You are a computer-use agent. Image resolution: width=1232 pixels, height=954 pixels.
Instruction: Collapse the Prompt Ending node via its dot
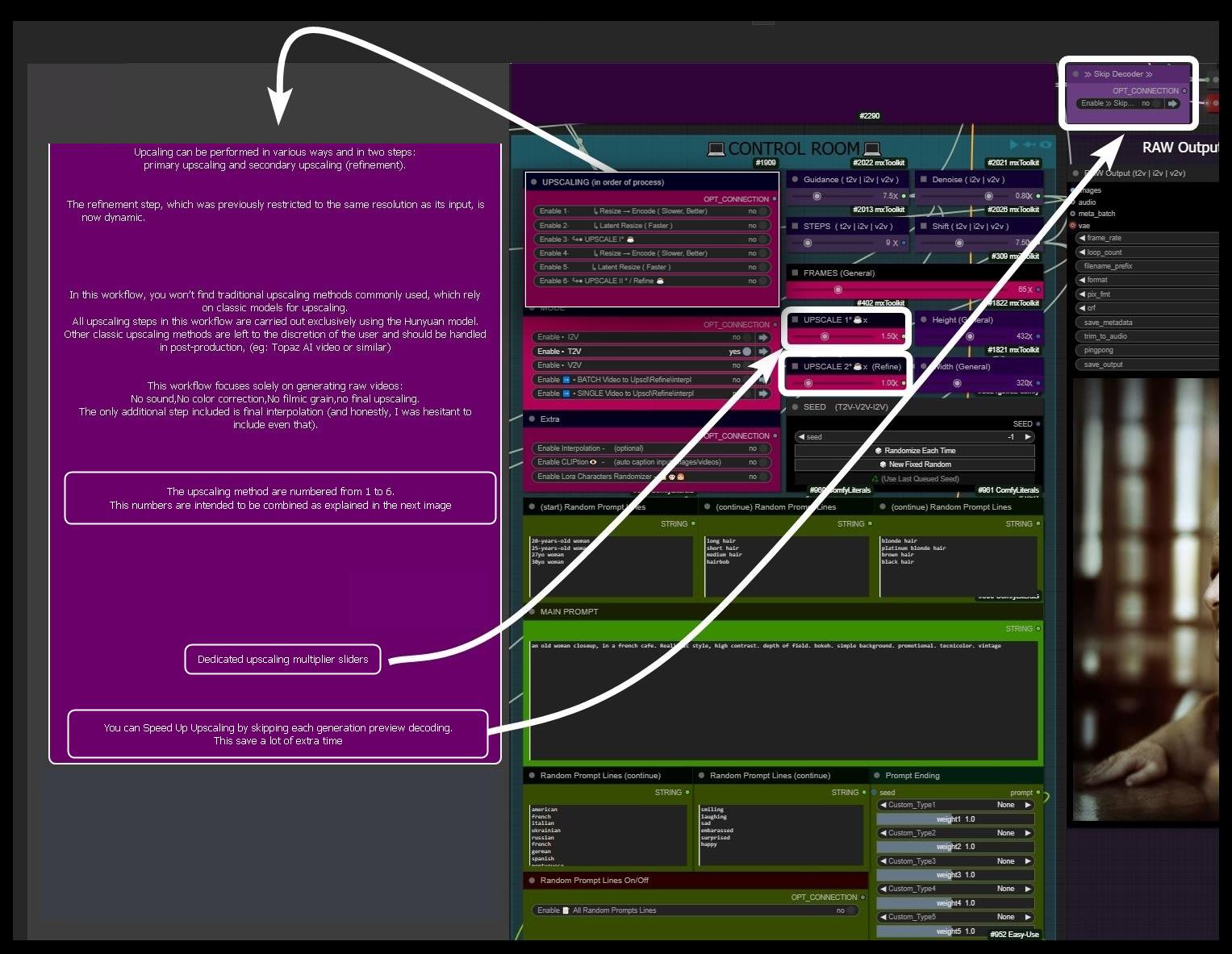[x=877, y=776]
